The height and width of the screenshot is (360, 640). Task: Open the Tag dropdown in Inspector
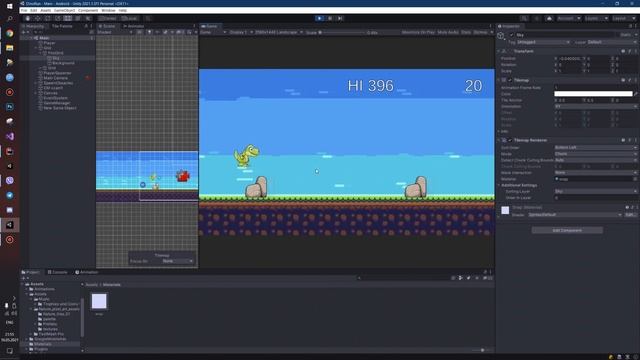[x=543, y=42]
